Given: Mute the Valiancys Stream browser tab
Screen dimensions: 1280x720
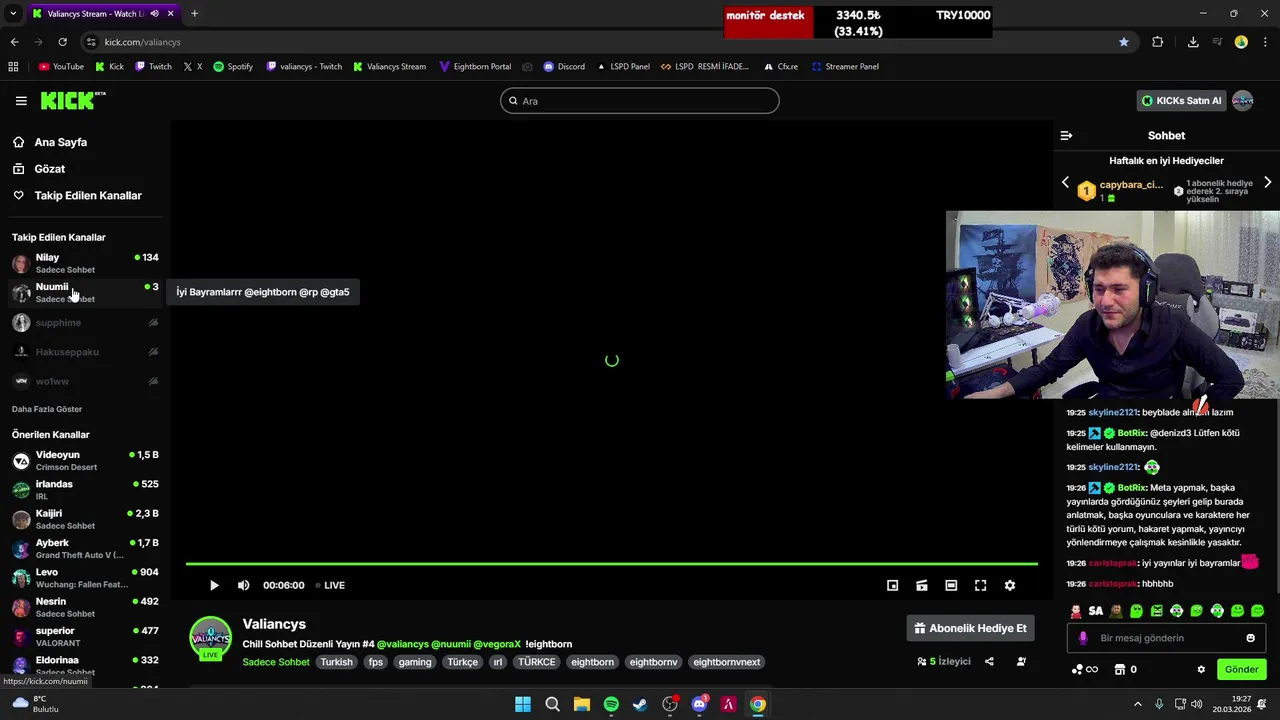Looking at the screenshot, I should point(154,14).
